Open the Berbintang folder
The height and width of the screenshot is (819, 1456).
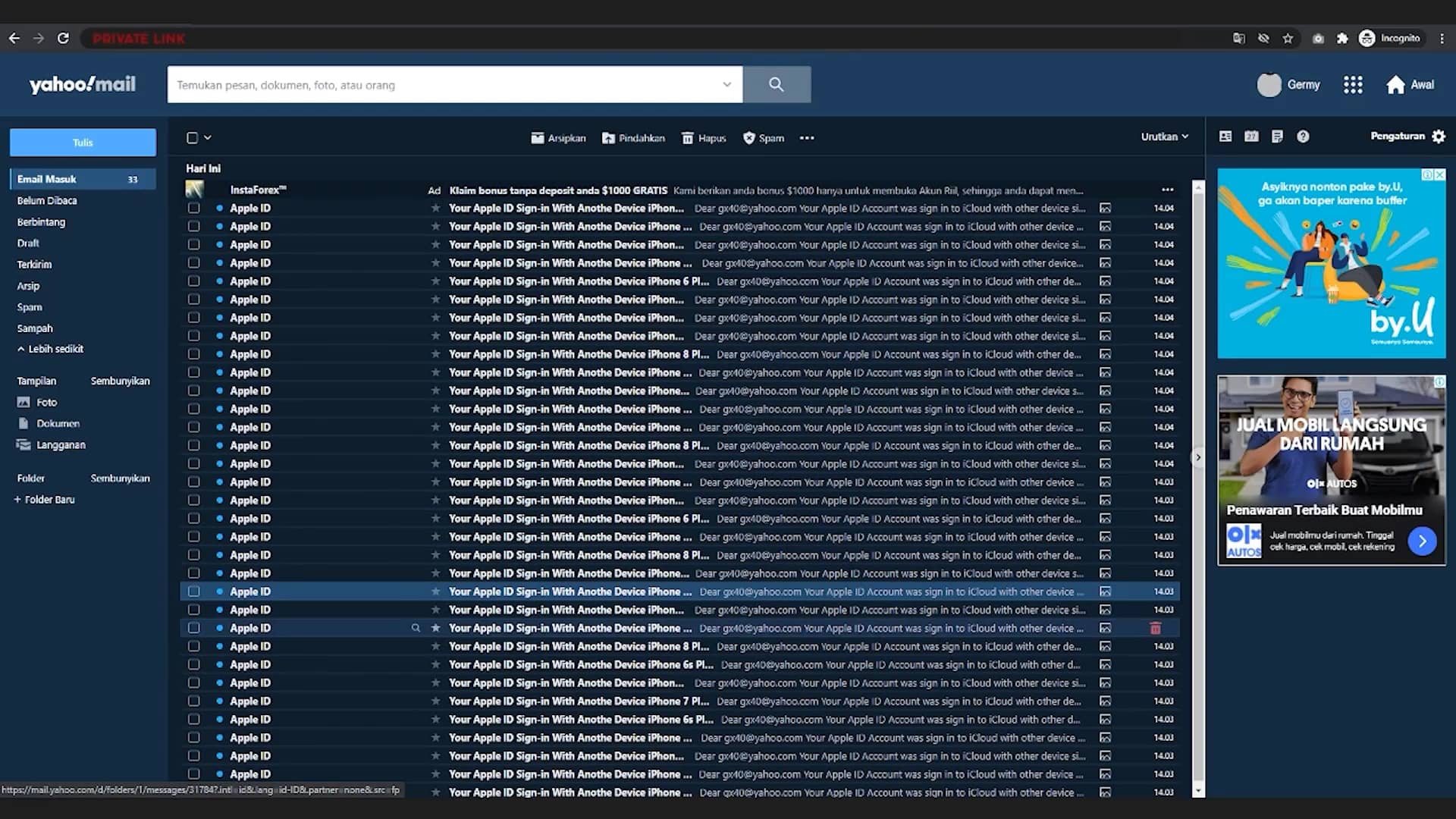pos(41,222)
